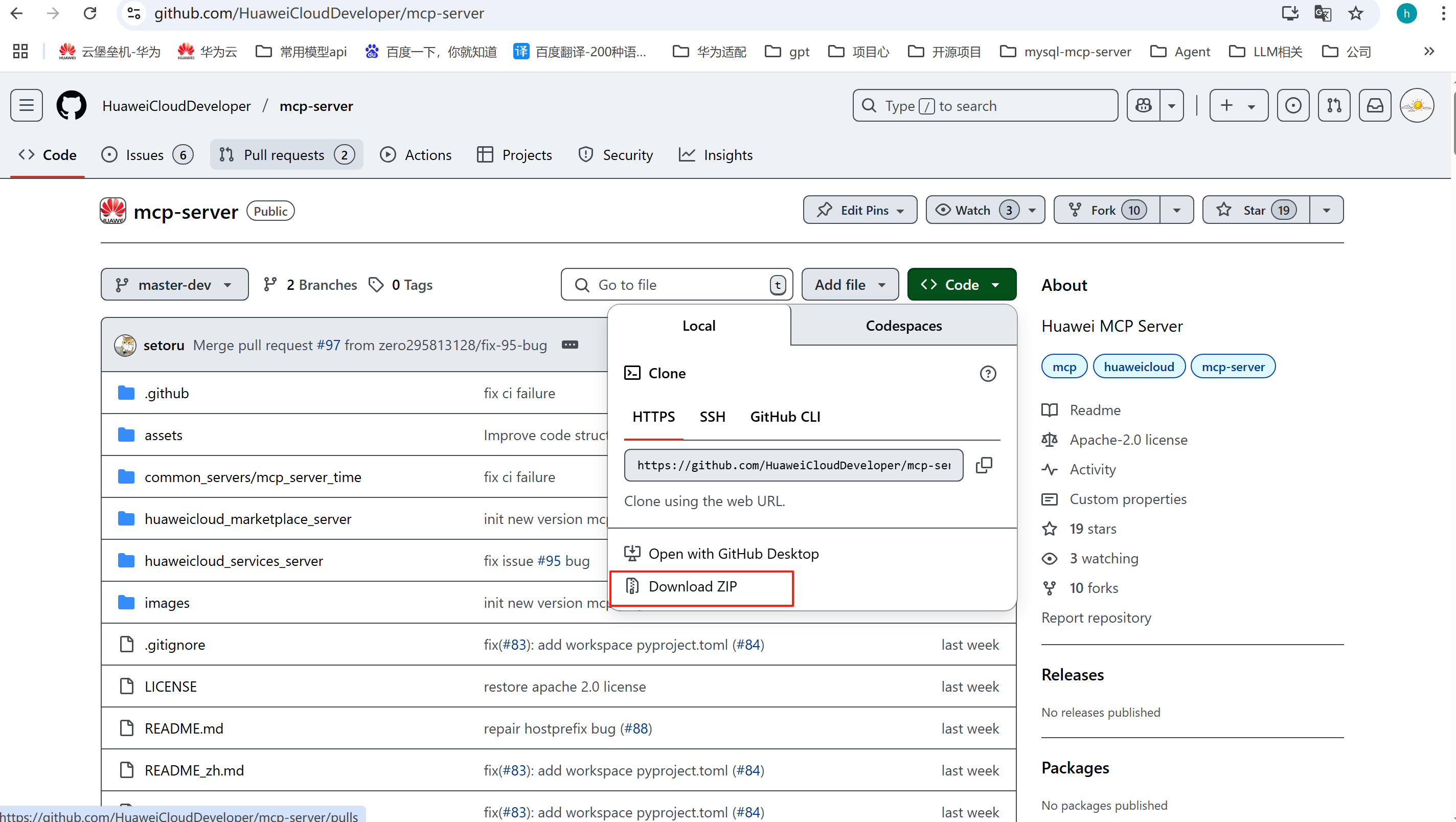Screen dimensions: 1456x822
Task: Switch to the Pull requests tab
Action: pyautogui.click(x=287, y=155)
